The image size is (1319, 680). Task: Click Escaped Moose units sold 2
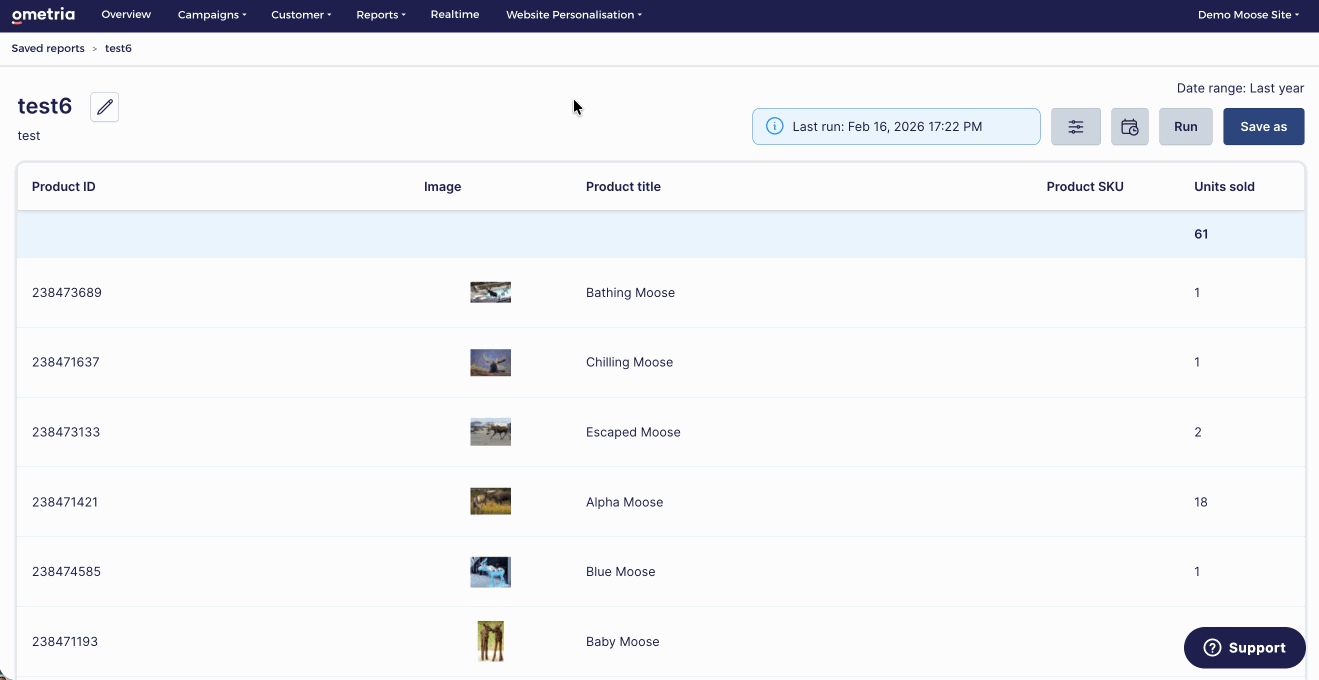click(x=1198, y=432)
